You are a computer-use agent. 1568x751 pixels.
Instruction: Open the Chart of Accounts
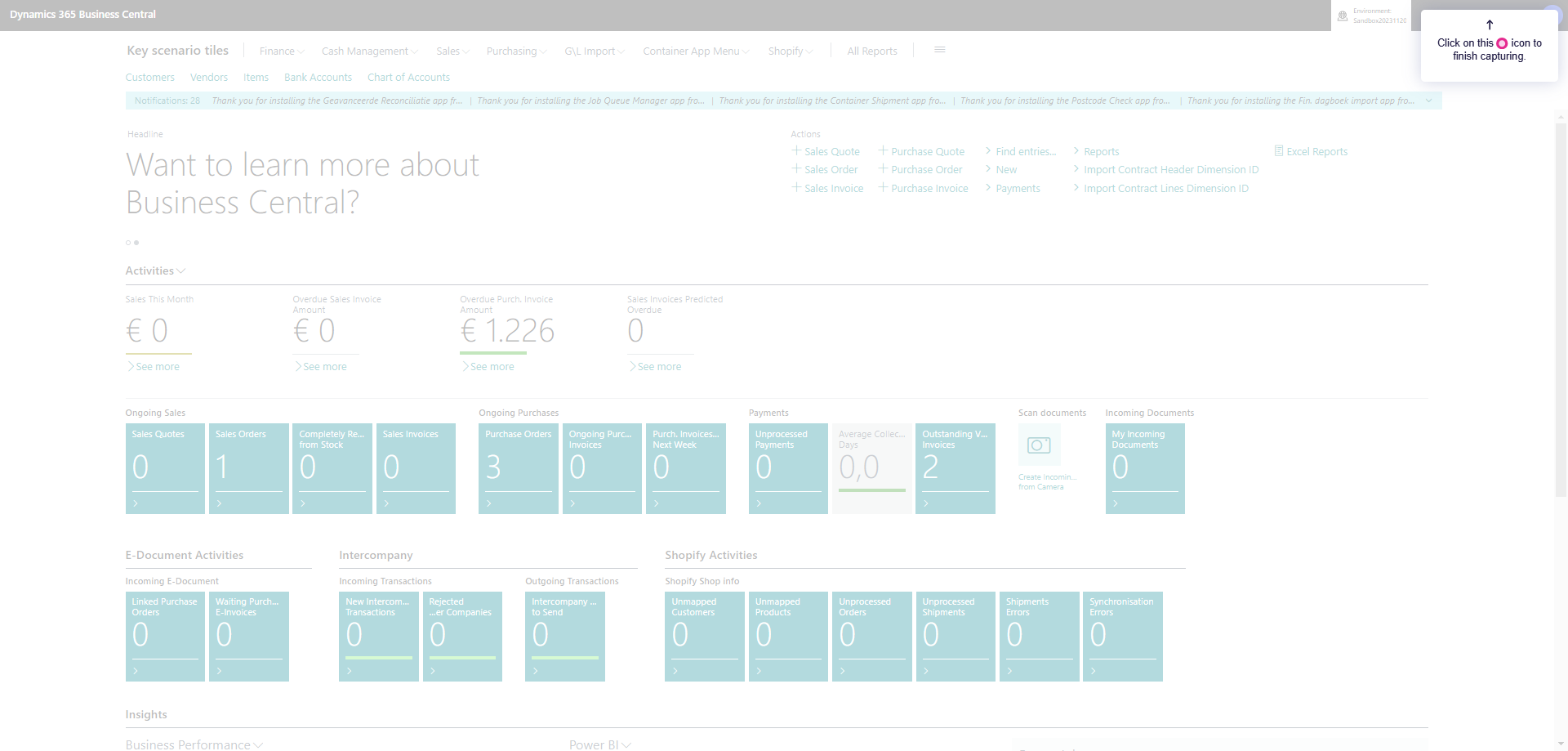pos(408,77)
